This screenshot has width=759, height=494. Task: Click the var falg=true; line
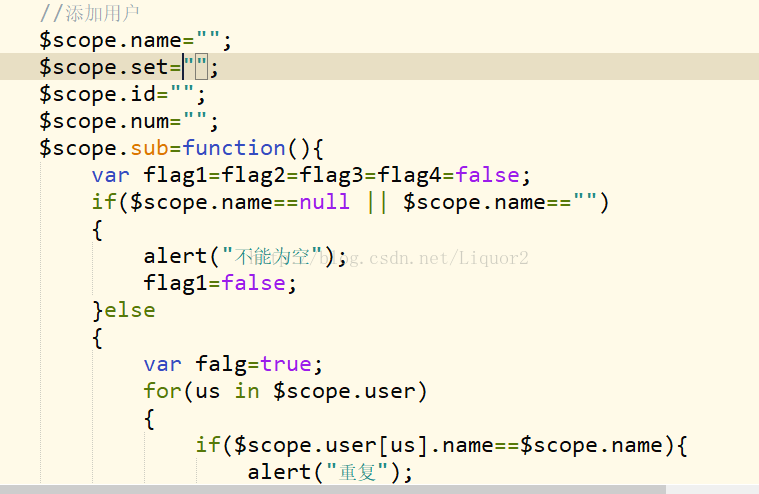[233, 364]
